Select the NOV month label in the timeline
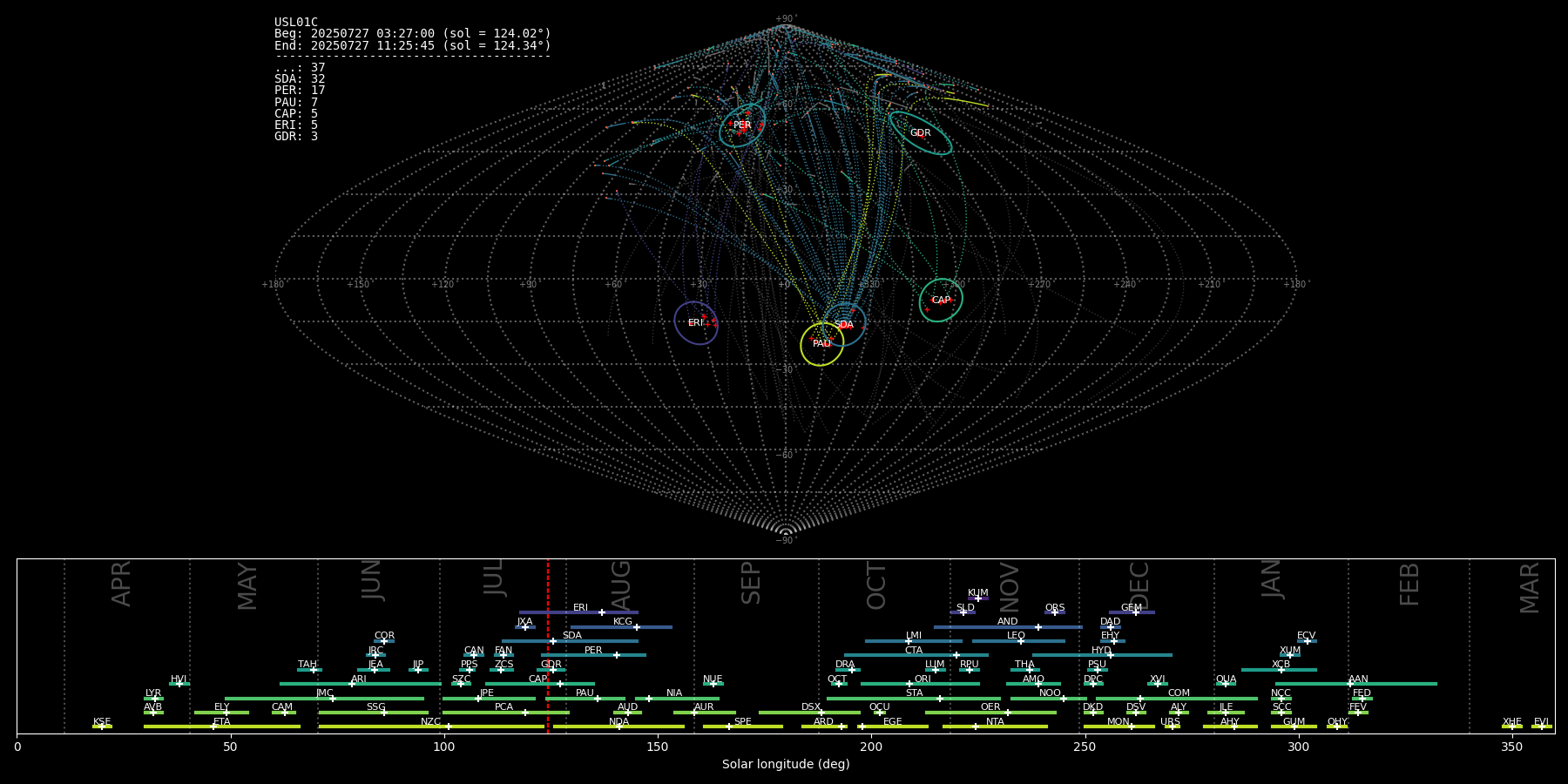Viewport: 1568px width, 784px height. pyautogui.click(x=1009, y=587)
